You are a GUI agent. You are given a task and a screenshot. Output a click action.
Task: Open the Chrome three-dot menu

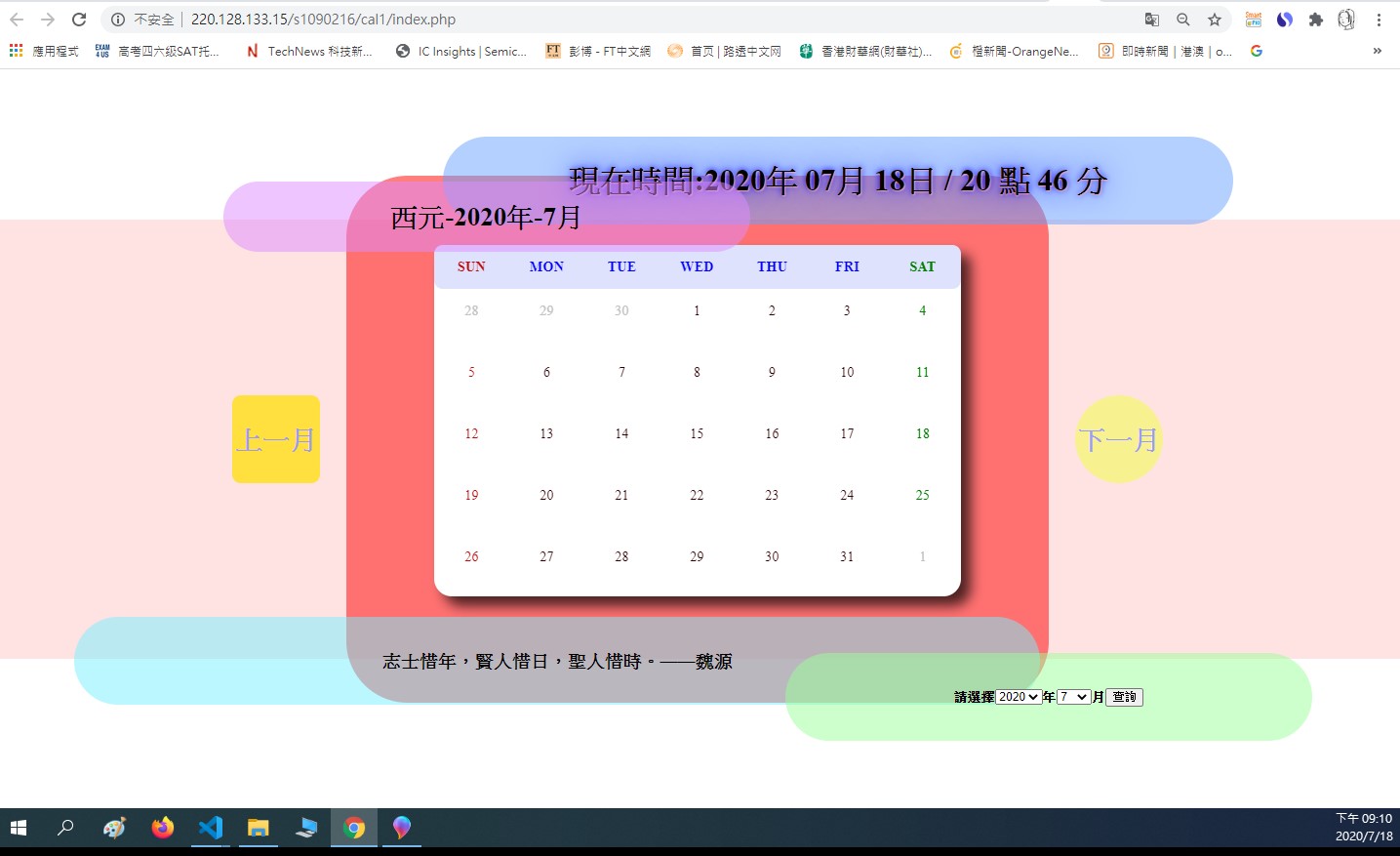coord(1379,20)
